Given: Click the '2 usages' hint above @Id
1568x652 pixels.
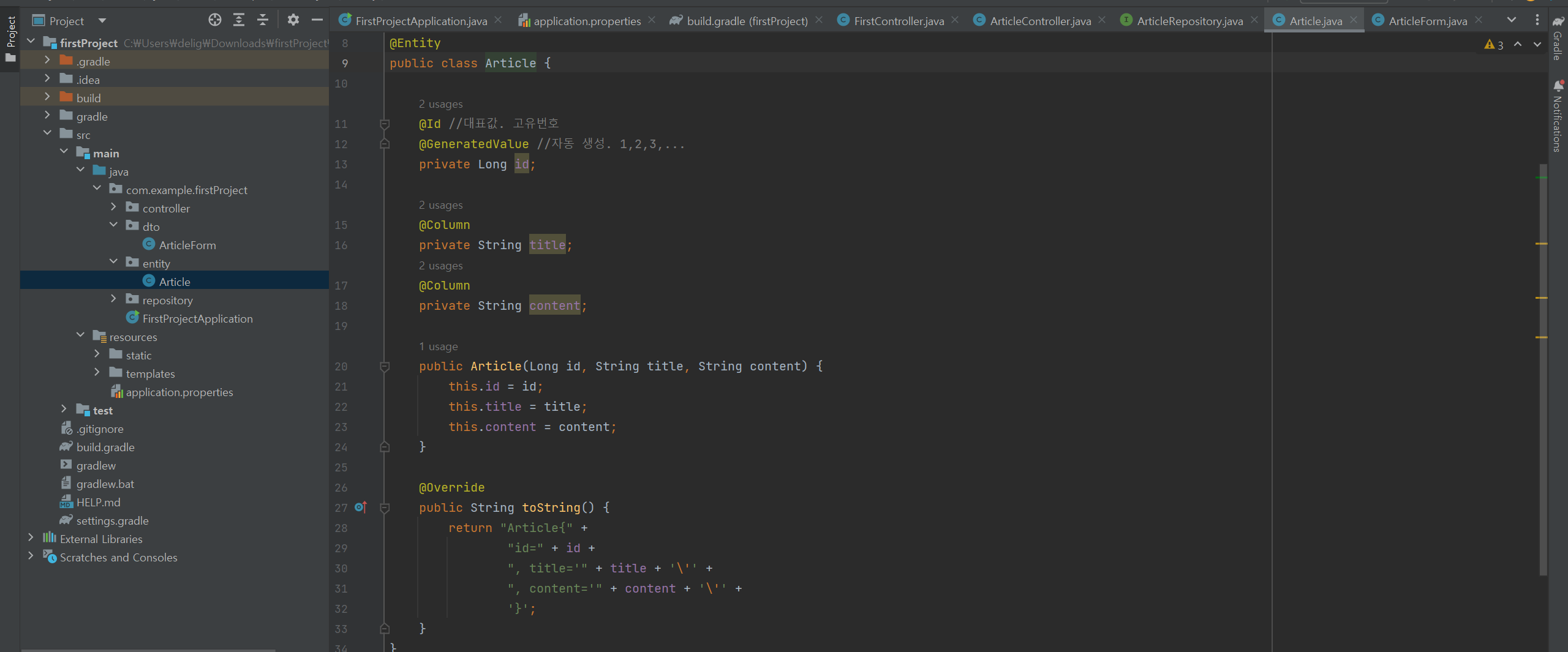Looking at the screenshot, I should point(440,104).
